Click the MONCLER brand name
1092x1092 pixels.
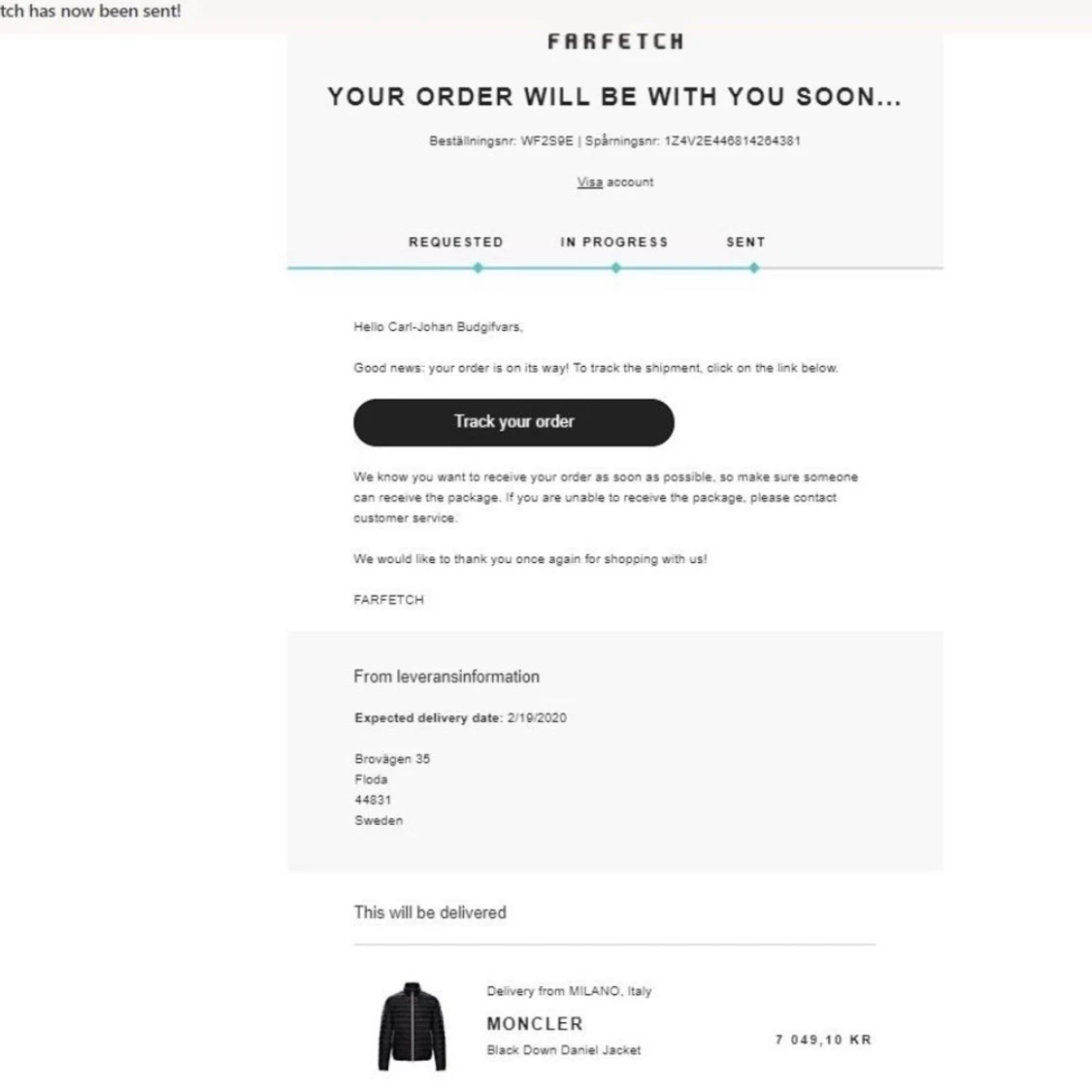pyautogui.click(x=535, y=1023)
